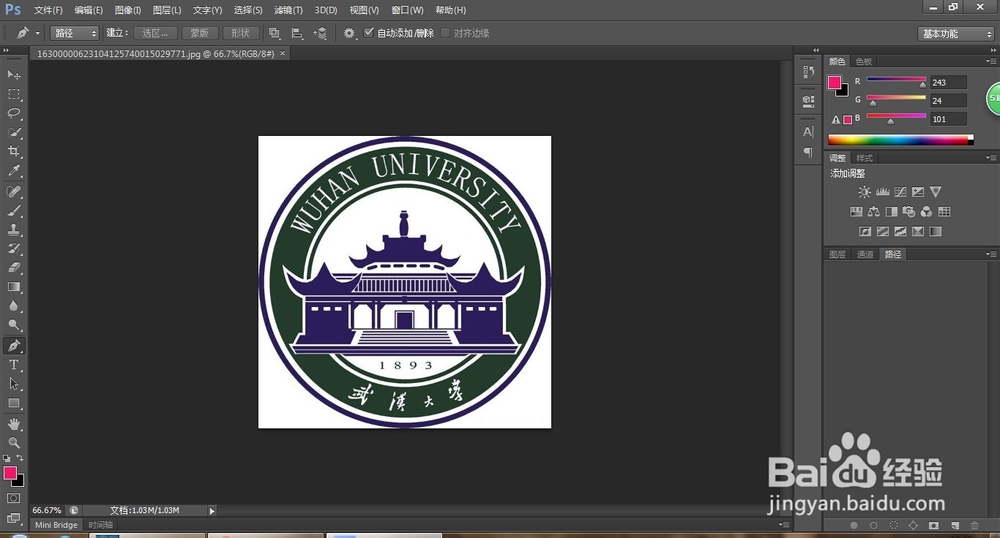
Task: Add a Curves adjustment
Action: (900, 192)
